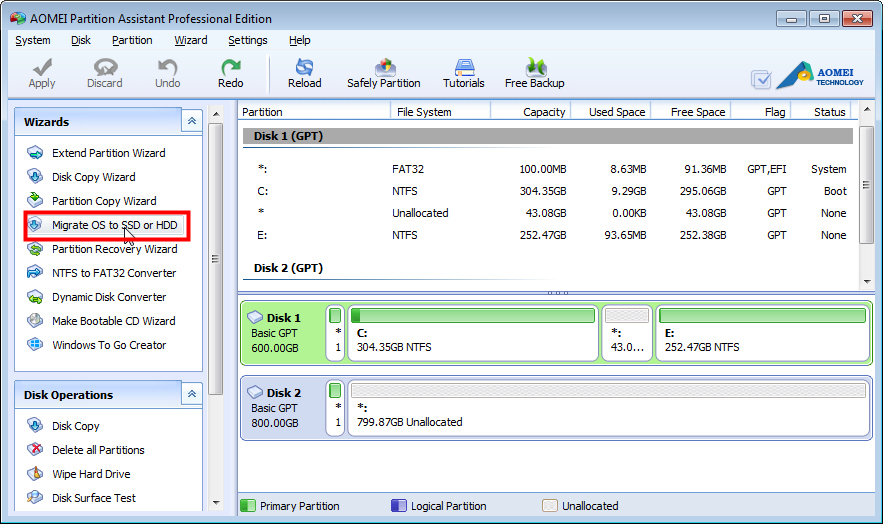Select the Disk 1 (GPT) header row
Image resolution: width=883 pixels, height=524 pixels.
(548, 136)
